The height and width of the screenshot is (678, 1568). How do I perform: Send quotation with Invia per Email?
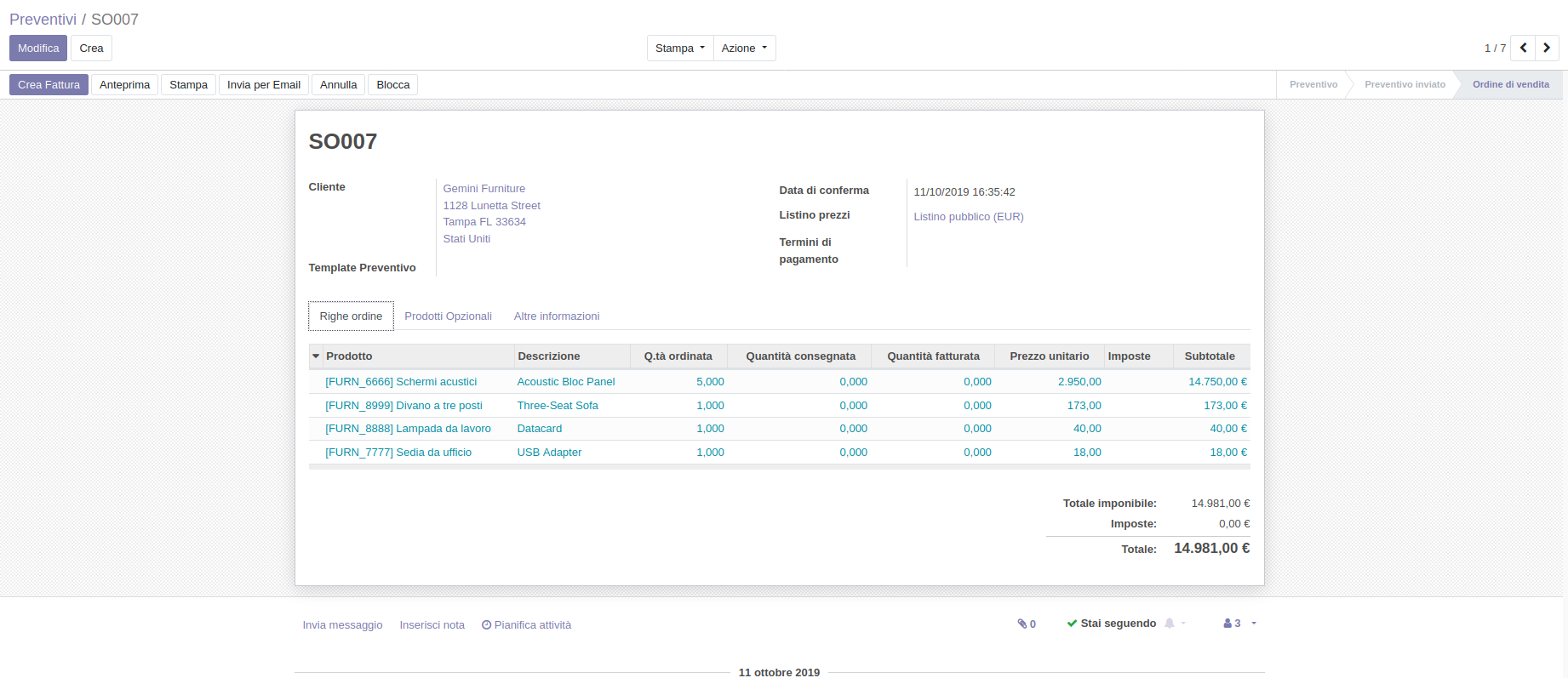pos(264,85)
